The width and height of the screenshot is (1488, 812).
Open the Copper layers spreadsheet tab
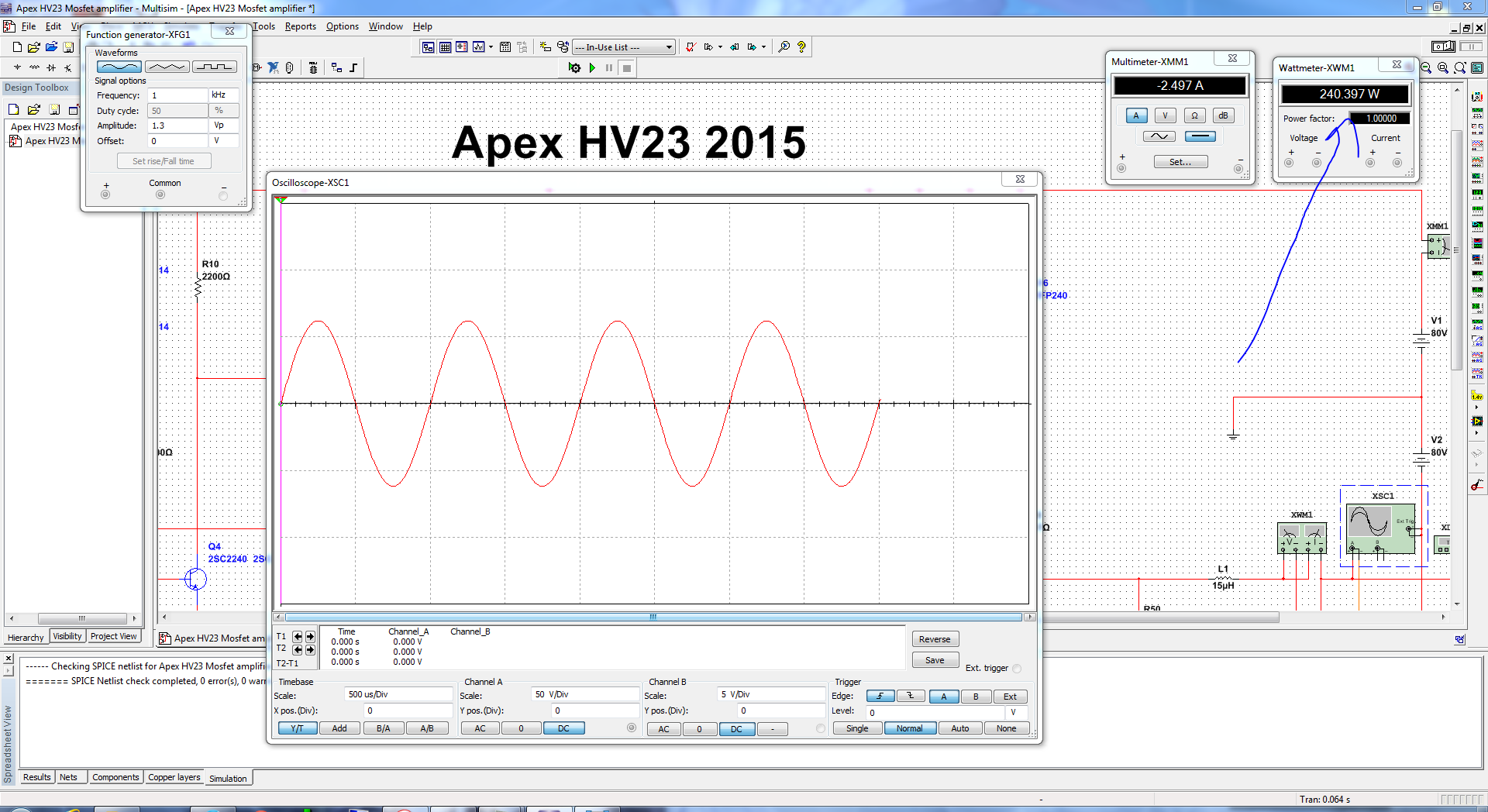pos(174,777)
